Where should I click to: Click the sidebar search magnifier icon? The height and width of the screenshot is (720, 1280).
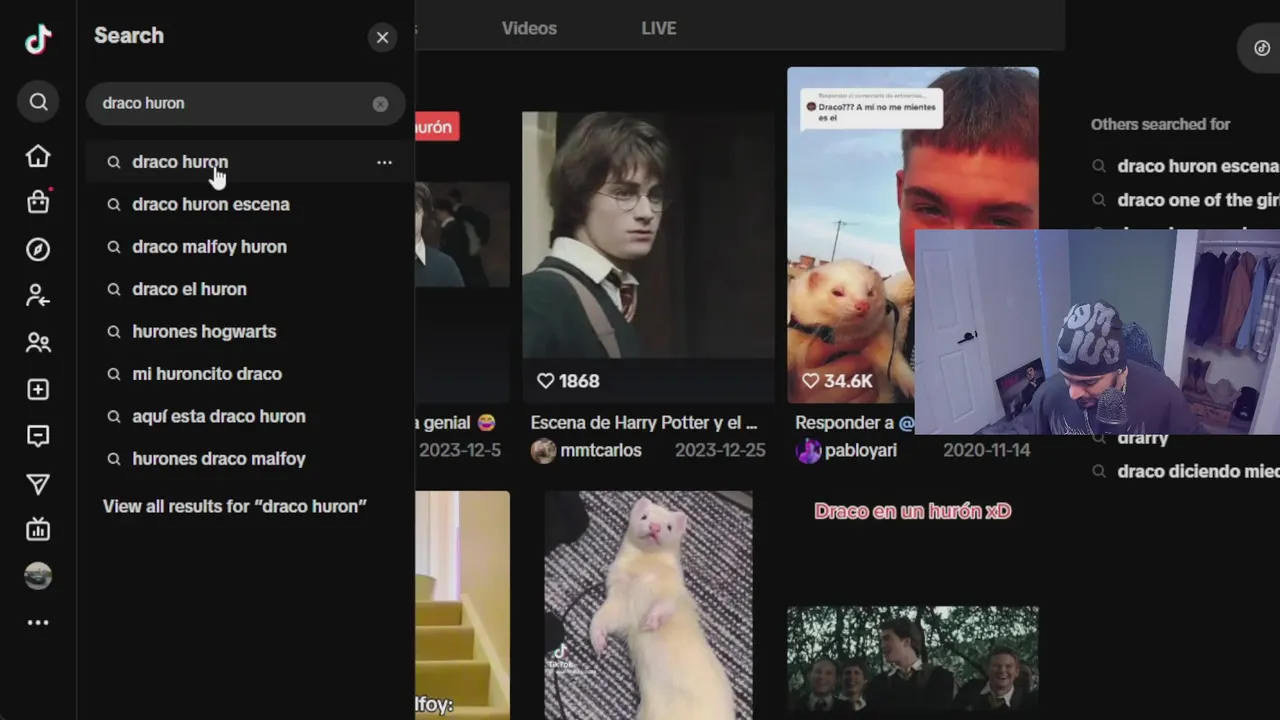[x=38, y=102]
